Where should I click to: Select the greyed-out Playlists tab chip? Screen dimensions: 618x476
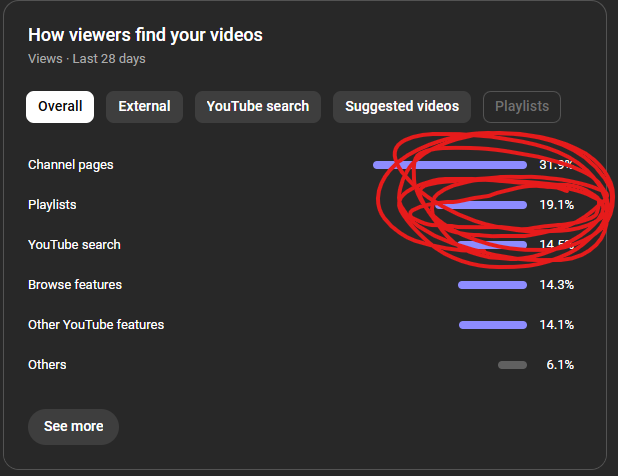[x=522, y=106]
